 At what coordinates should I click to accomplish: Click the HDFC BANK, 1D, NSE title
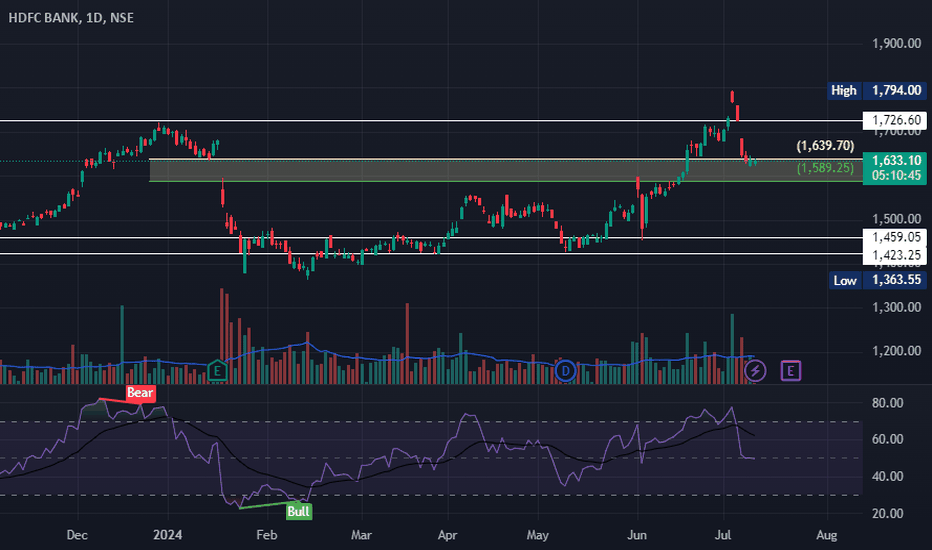tap(71, 18)
